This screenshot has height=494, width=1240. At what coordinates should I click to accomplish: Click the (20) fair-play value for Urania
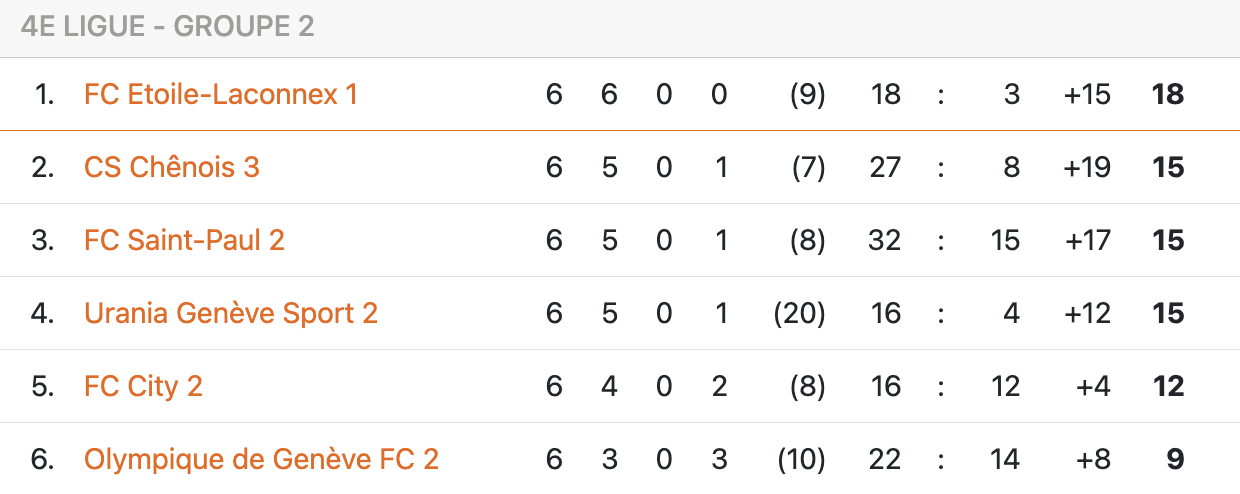(x=799, y=313)
